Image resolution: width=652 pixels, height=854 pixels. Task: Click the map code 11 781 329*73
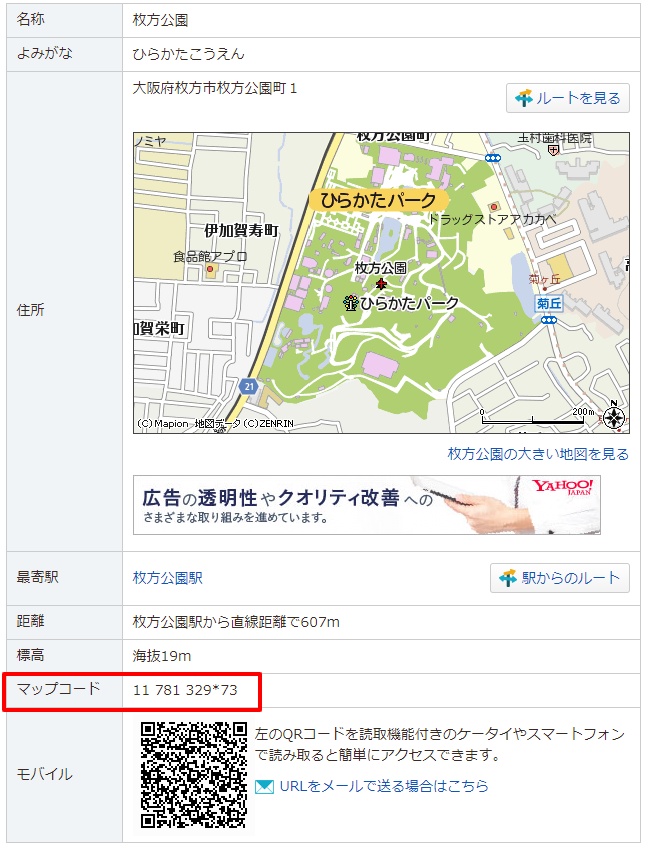[185, 690]
